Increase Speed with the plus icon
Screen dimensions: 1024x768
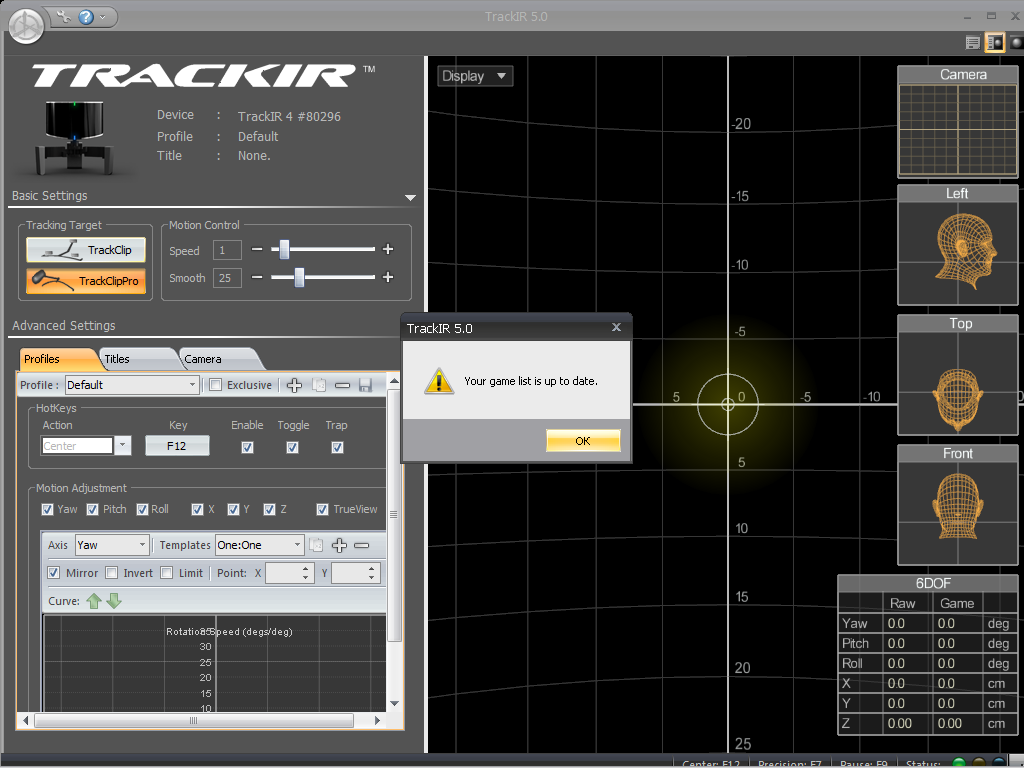point(388,249)
